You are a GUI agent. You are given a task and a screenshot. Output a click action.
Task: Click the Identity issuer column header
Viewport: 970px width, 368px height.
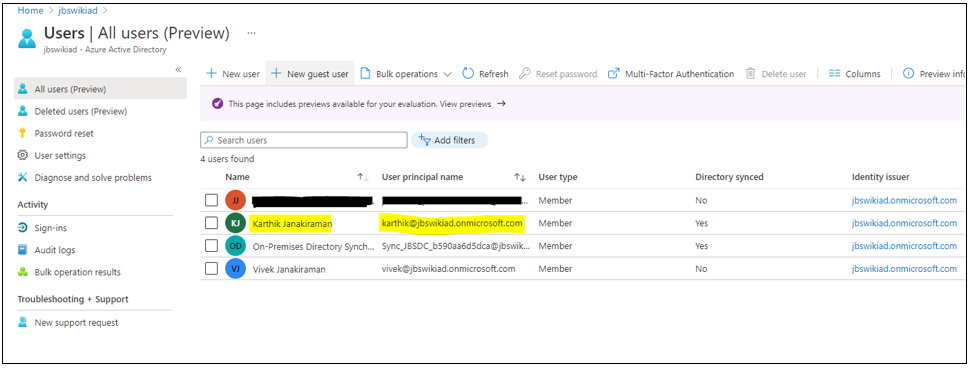[x=880, y=177]
